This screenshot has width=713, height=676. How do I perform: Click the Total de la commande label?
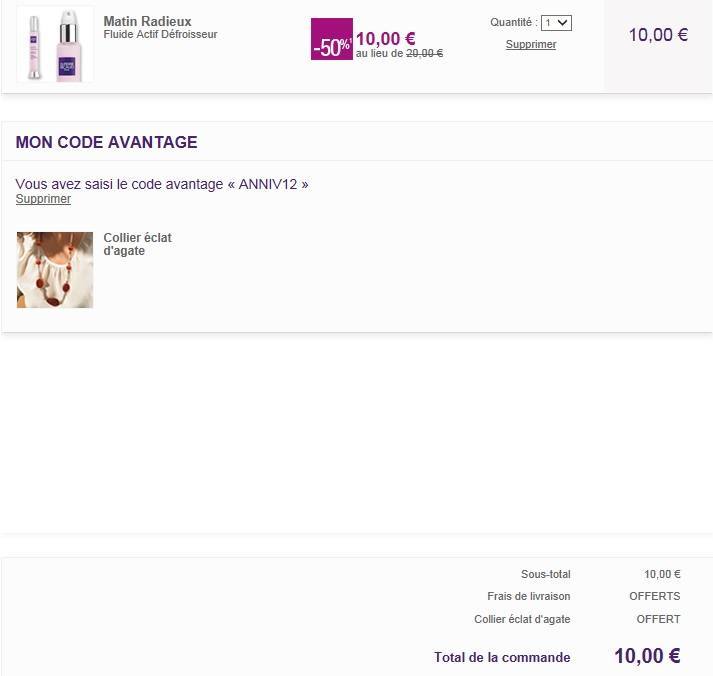coord(502,657)
